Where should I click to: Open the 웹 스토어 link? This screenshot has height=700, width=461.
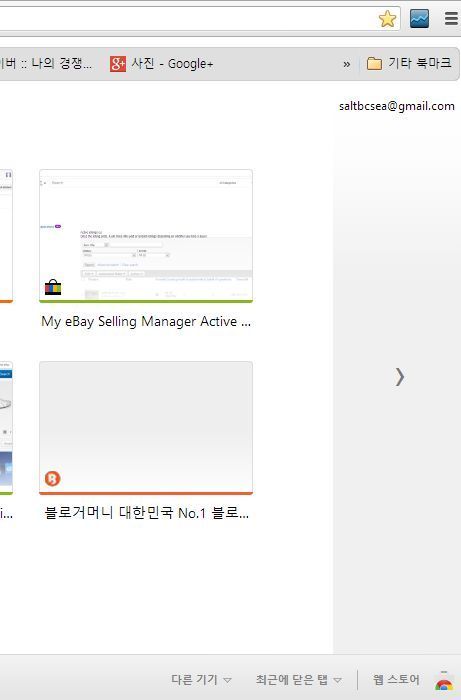click(396, 680)
